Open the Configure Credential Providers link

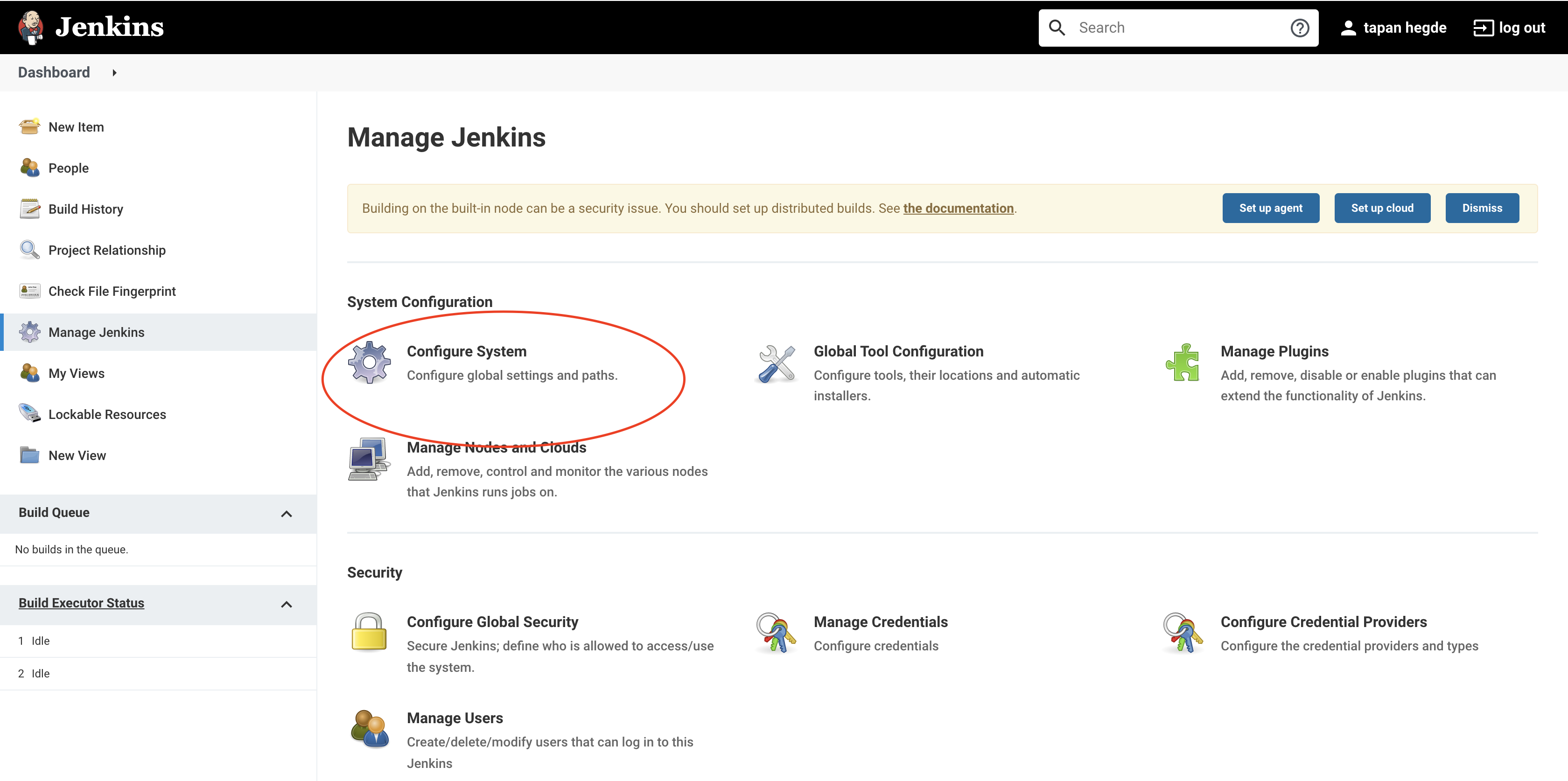click(x=1323, y=621)
